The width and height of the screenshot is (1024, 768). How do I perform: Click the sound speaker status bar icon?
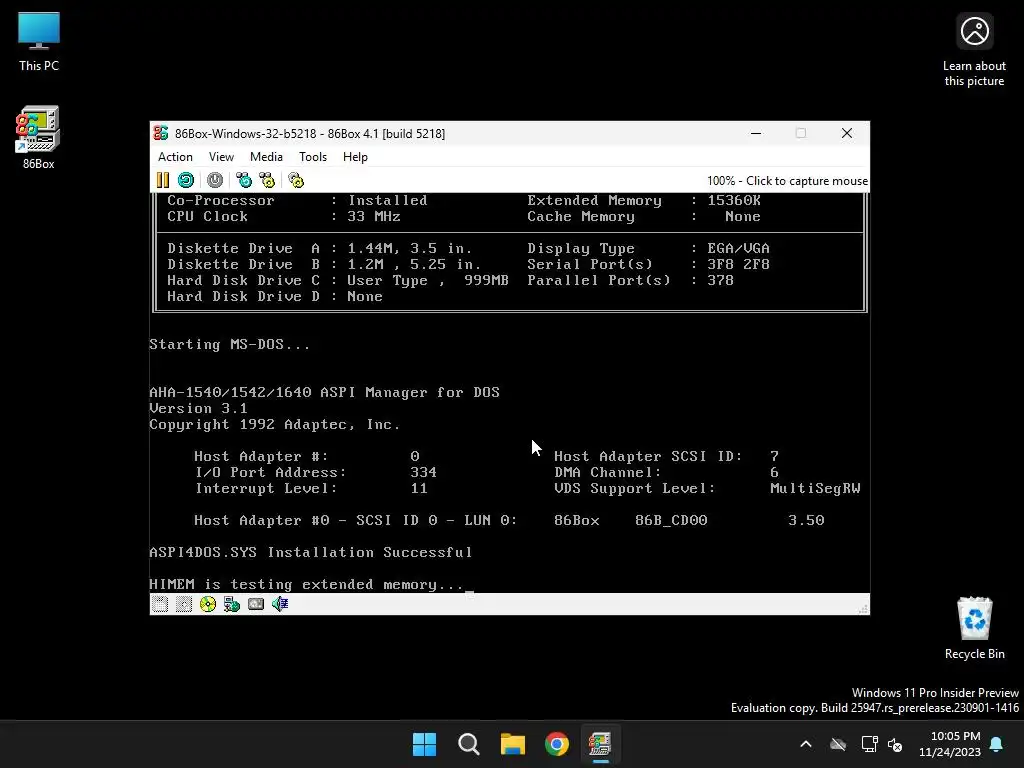(x=280, y=604)
